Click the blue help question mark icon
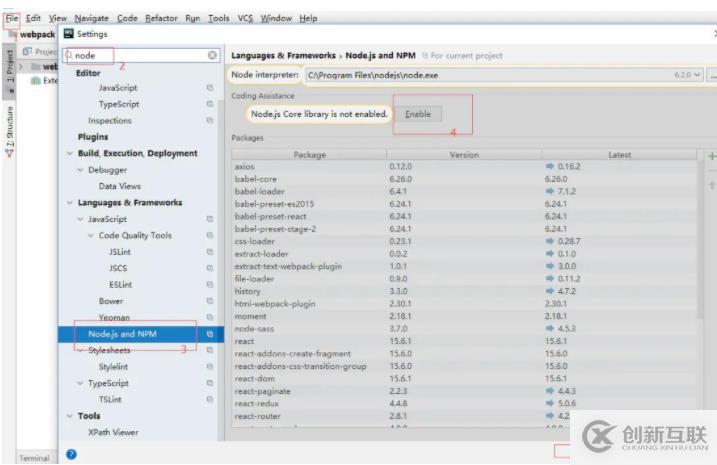The image size is (717, 465). 72,453
